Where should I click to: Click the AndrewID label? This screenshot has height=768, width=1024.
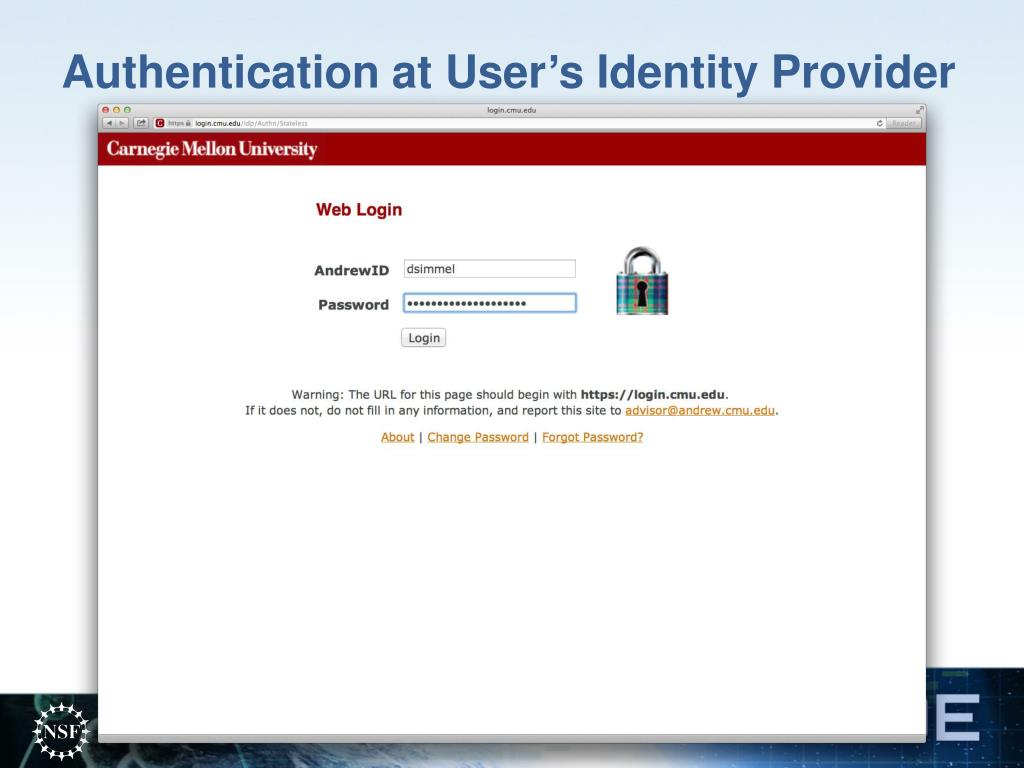coord(351,270)
